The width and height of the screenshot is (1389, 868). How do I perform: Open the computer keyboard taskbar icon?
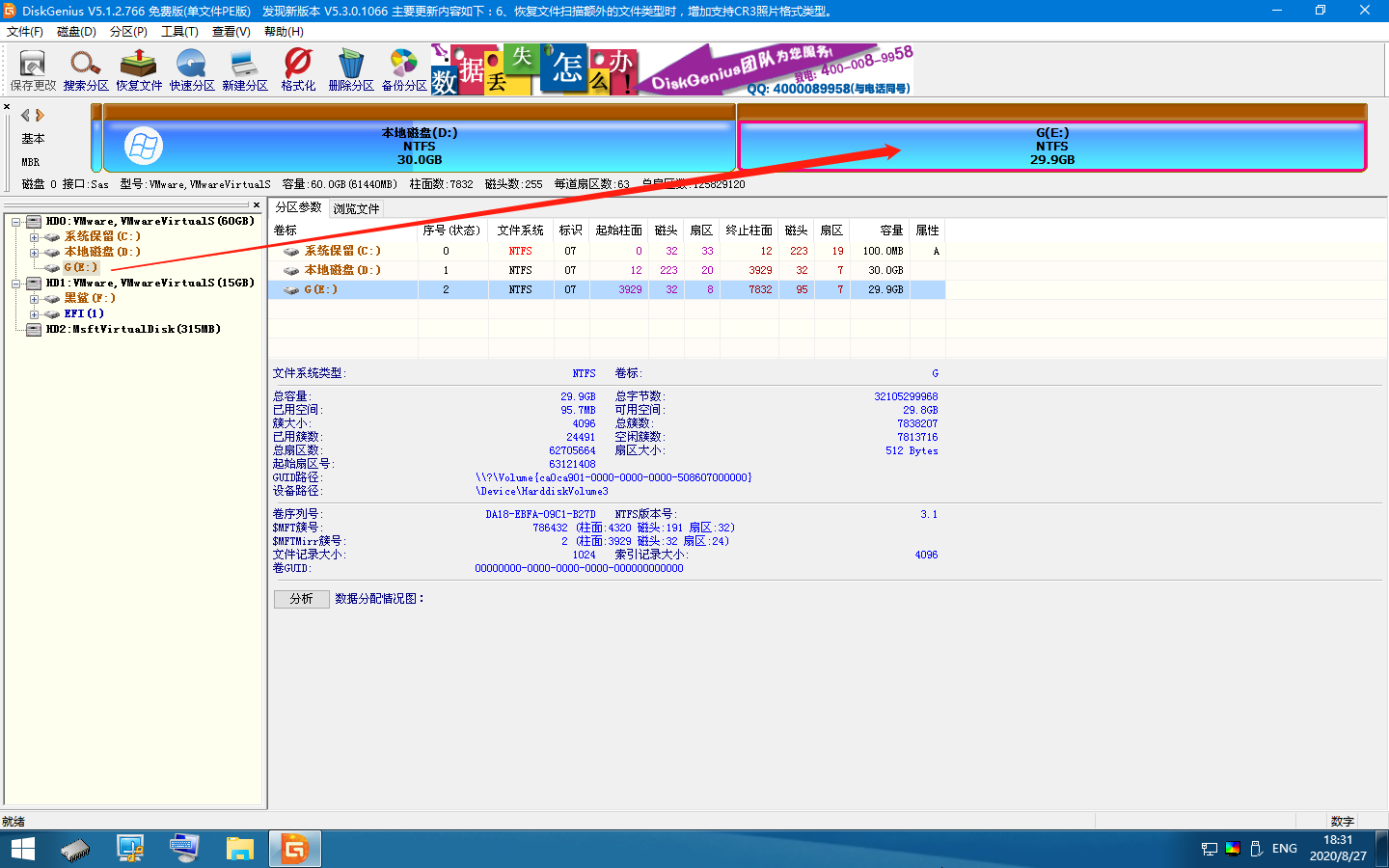[x=184, y=849]
